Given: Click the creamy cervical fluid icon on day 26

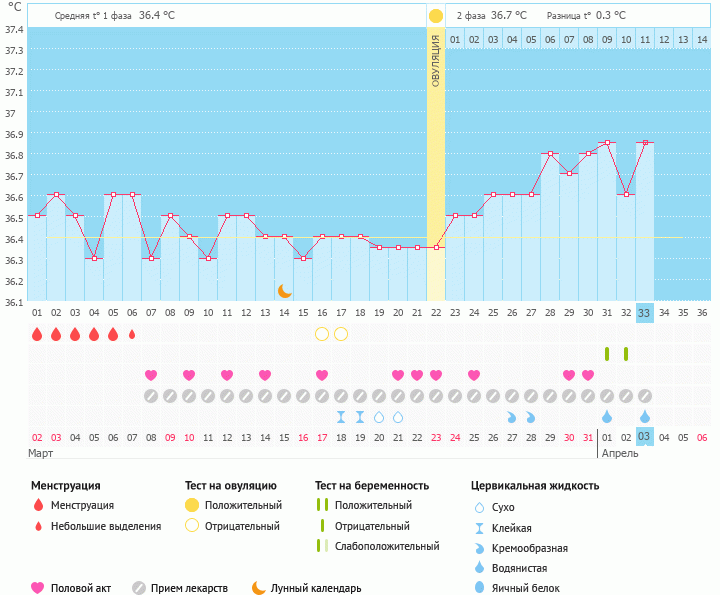Looking at the screenshot, I should tap(512, 417).
